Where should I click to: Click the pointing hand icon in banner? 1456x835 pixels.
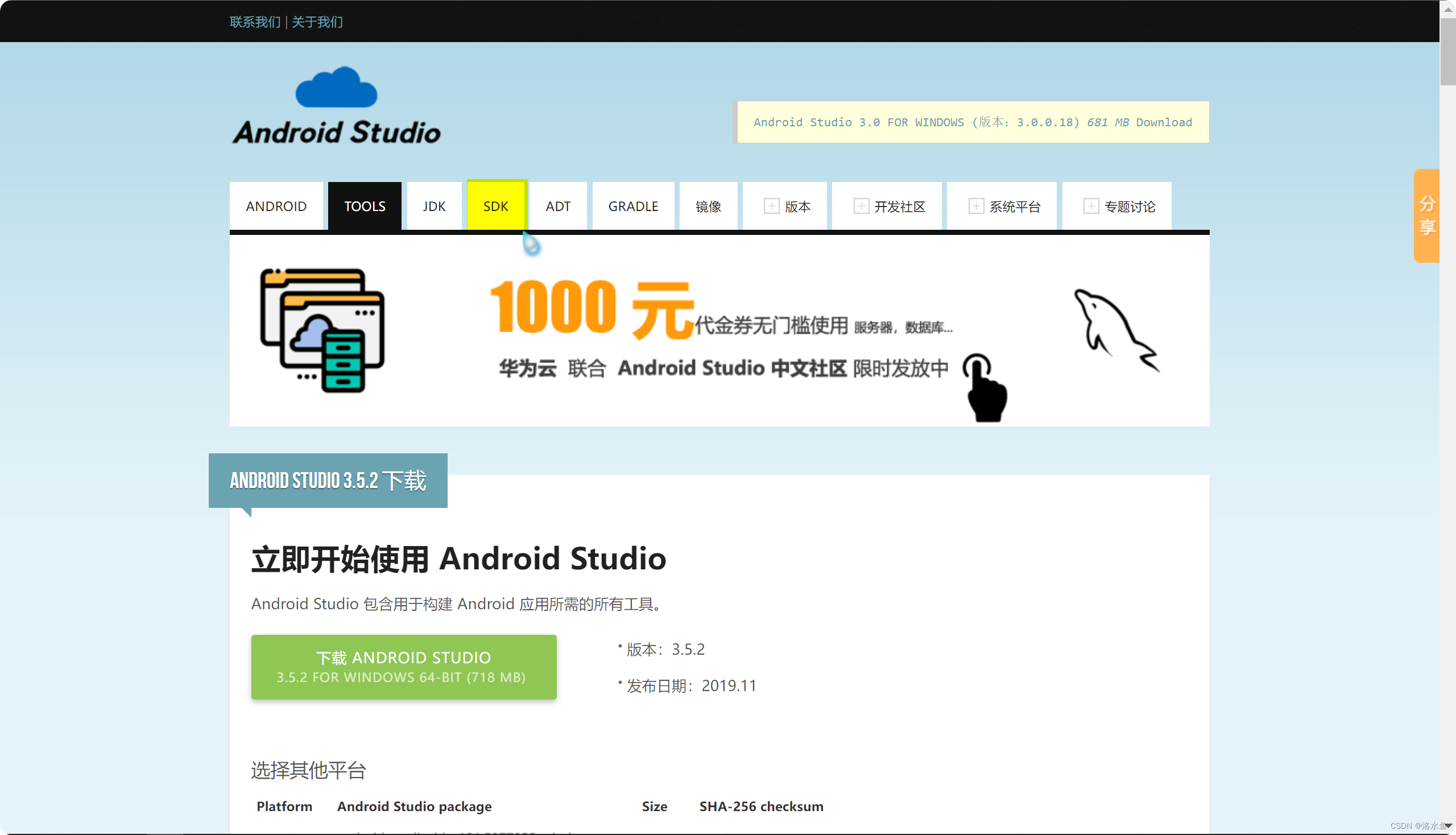pos(985,388)
